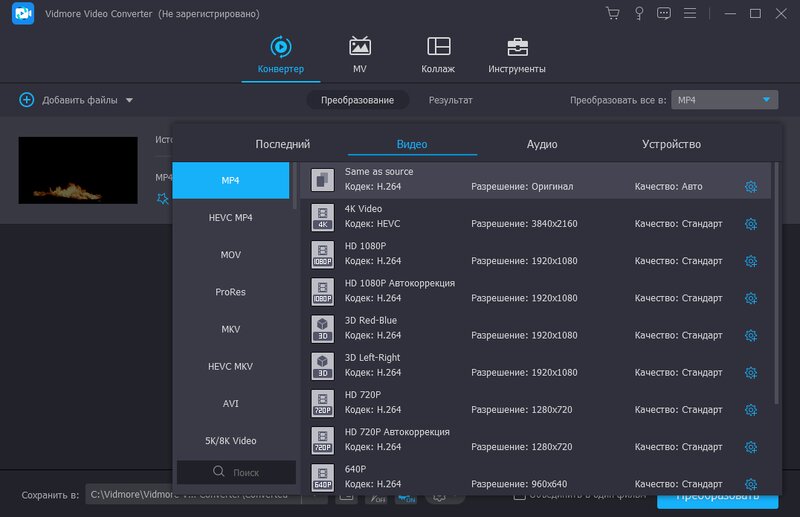
Task: Select AVI format
Action: tap(231, 403)
